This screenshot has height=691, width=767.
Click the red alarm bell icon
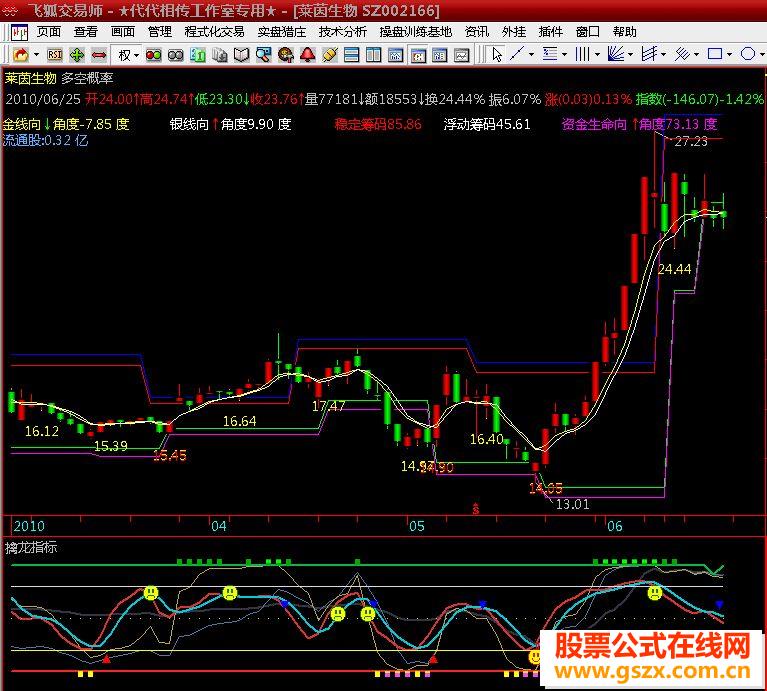pyautogui.click(x=307, y=54)
